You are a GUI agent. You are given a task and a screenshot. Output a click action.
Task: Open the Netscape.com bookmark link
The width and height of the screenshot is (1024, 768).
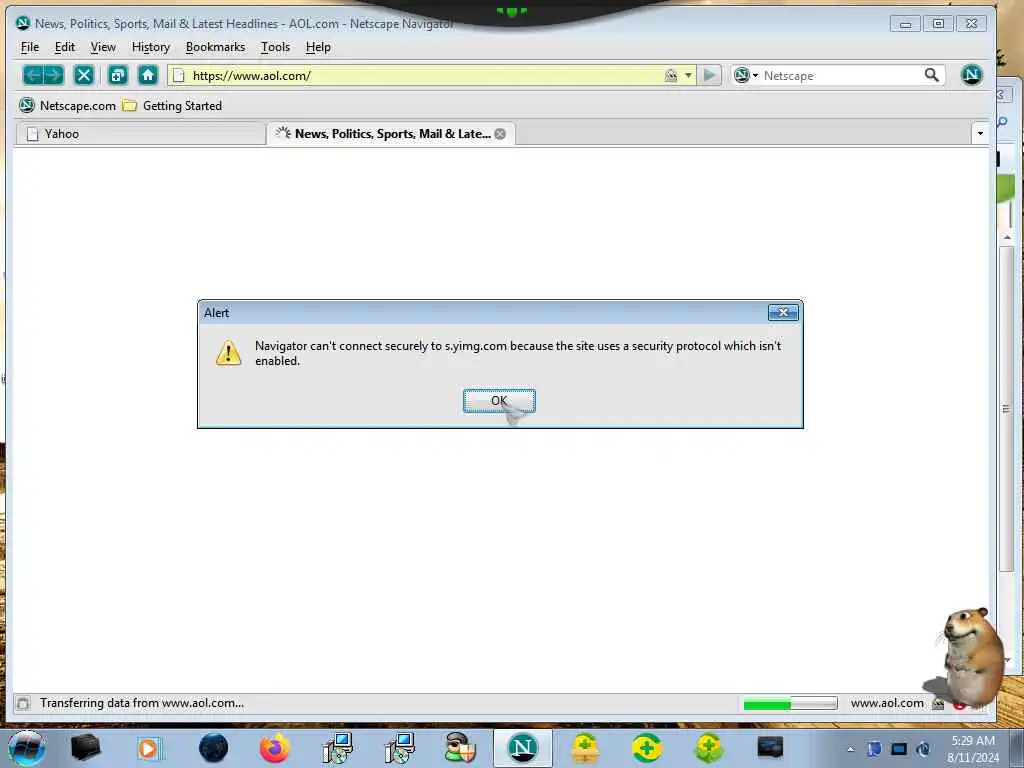coord(67,106)
